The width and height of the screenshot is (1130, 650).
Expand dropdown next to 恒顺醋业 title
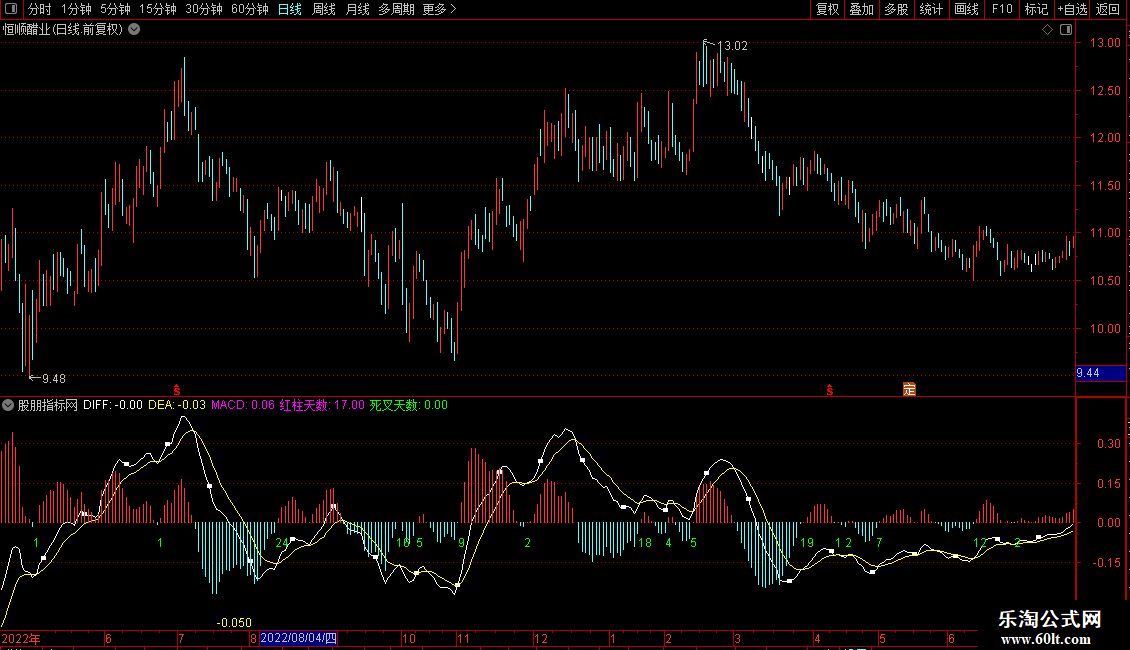click(134, 30)
